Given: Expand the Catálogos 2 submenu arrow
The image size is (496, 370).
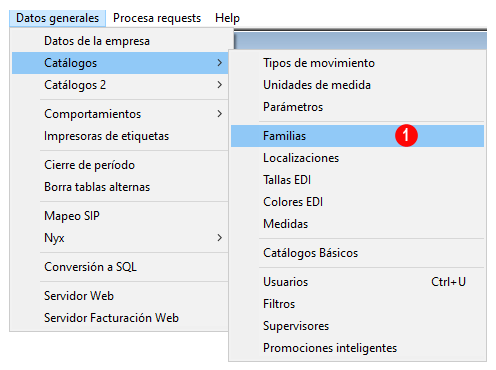Looking at the screenshot, I should point(219,85).
